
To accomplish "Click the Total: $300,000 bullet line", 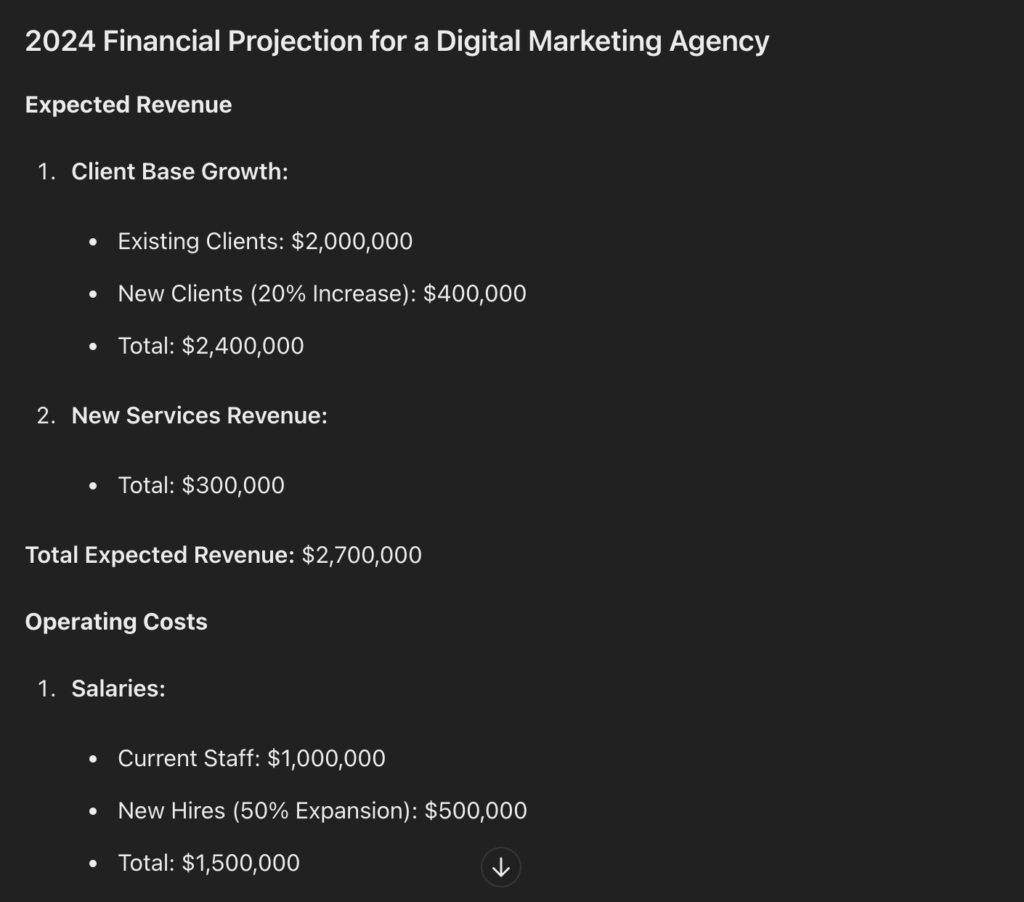I will click(x=201, y=486).
